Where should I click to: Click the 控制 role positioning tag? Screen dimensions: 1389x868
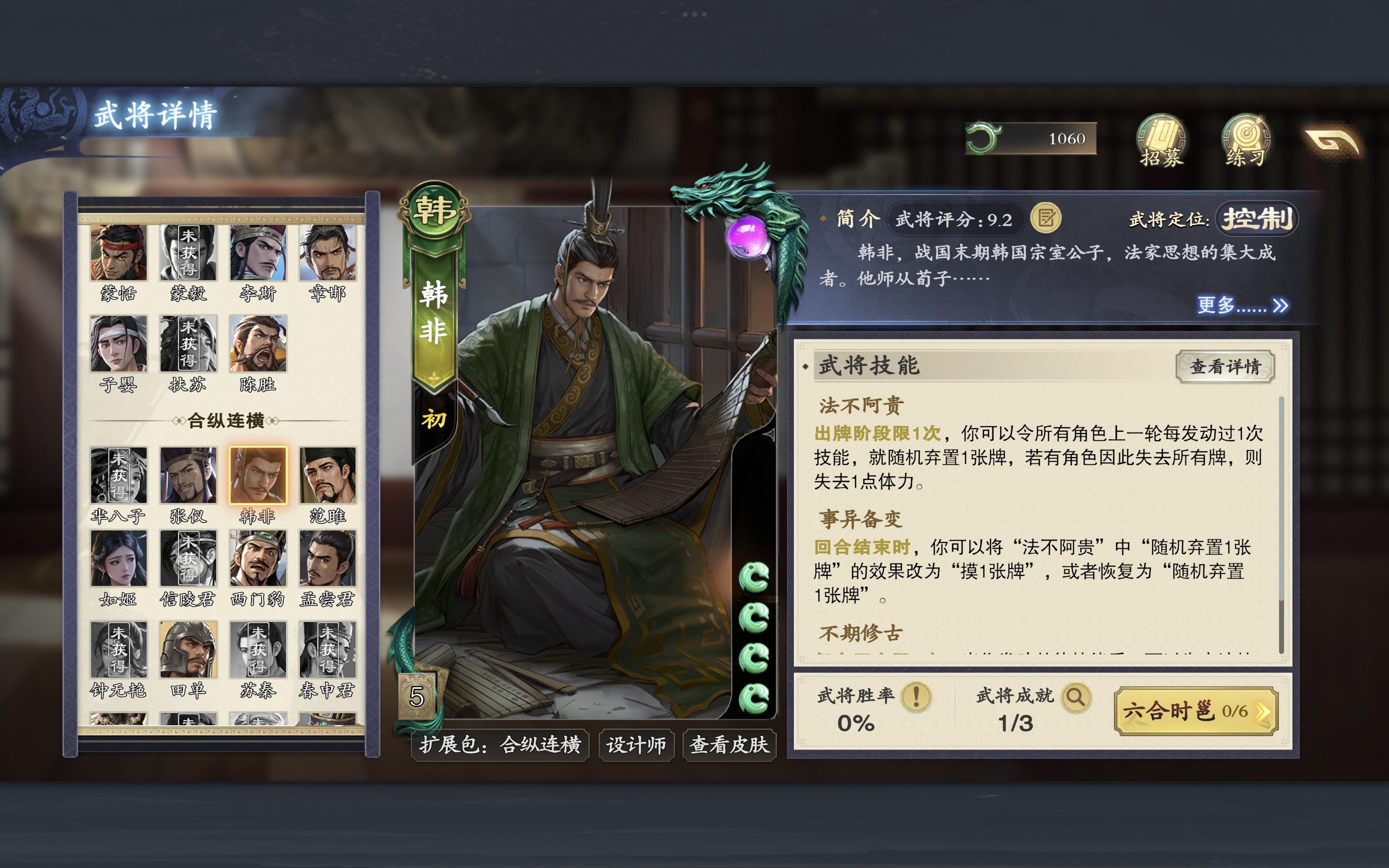[x=1257, y=219]
